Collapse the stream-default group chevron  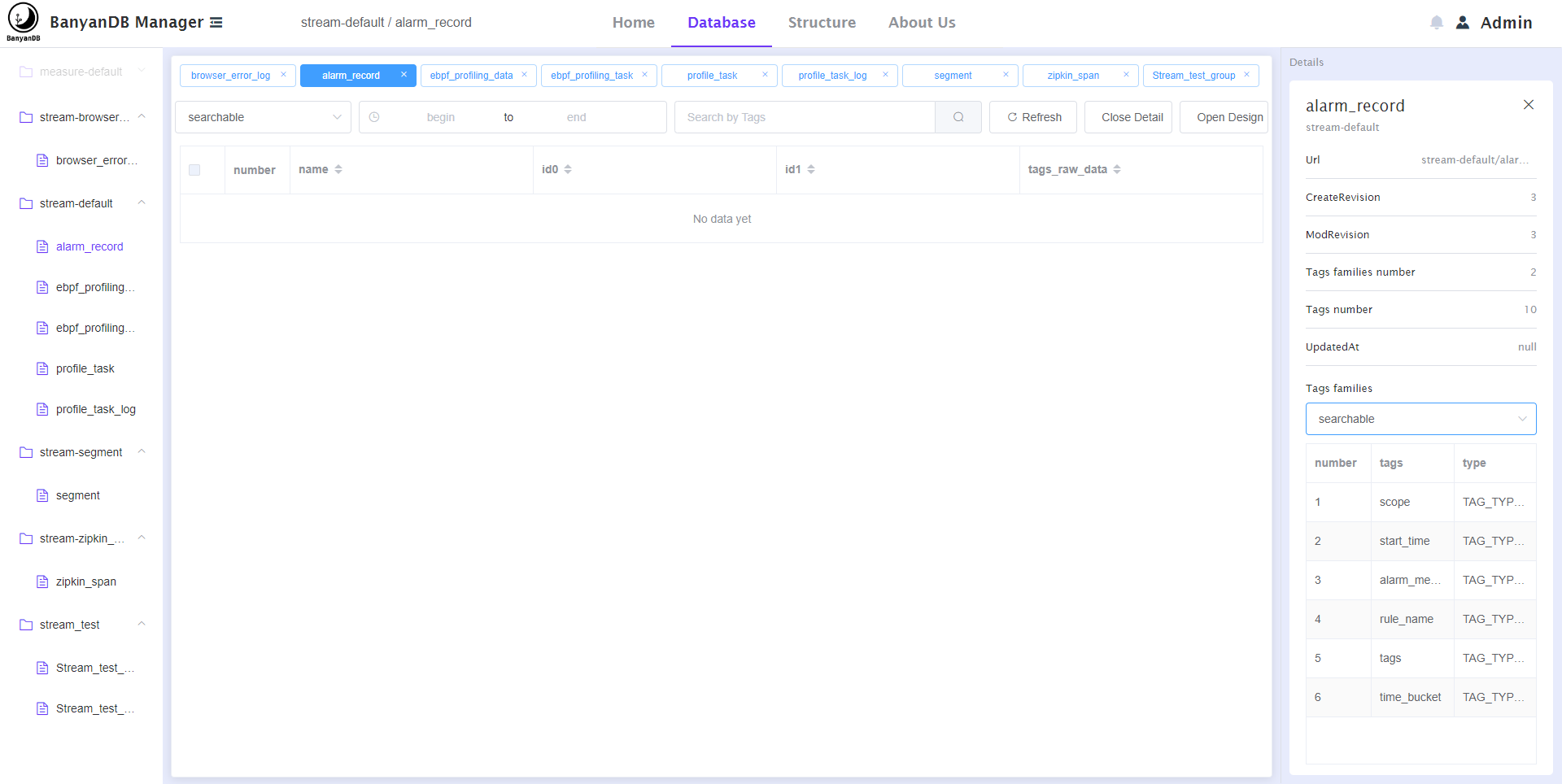142,203
